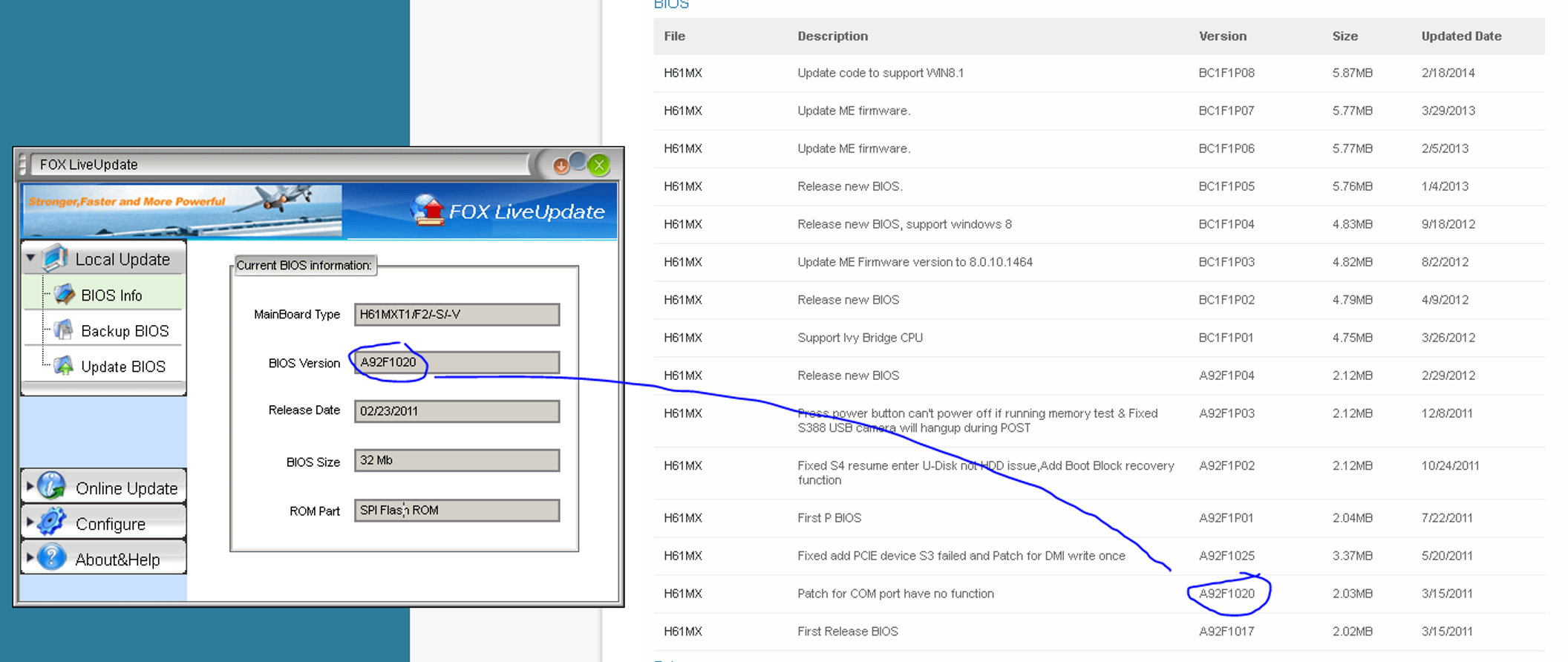Click the ROM Part field

point(457,511)
